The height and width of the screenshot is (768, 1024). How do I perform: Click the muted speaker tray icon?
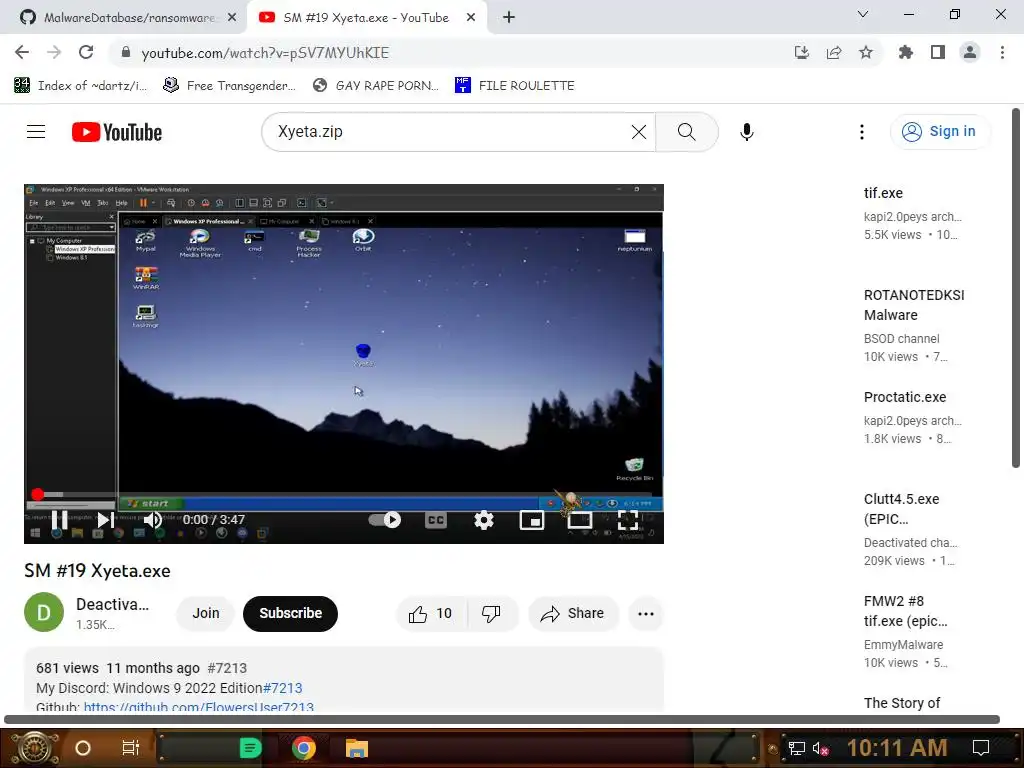click(820, 748)
